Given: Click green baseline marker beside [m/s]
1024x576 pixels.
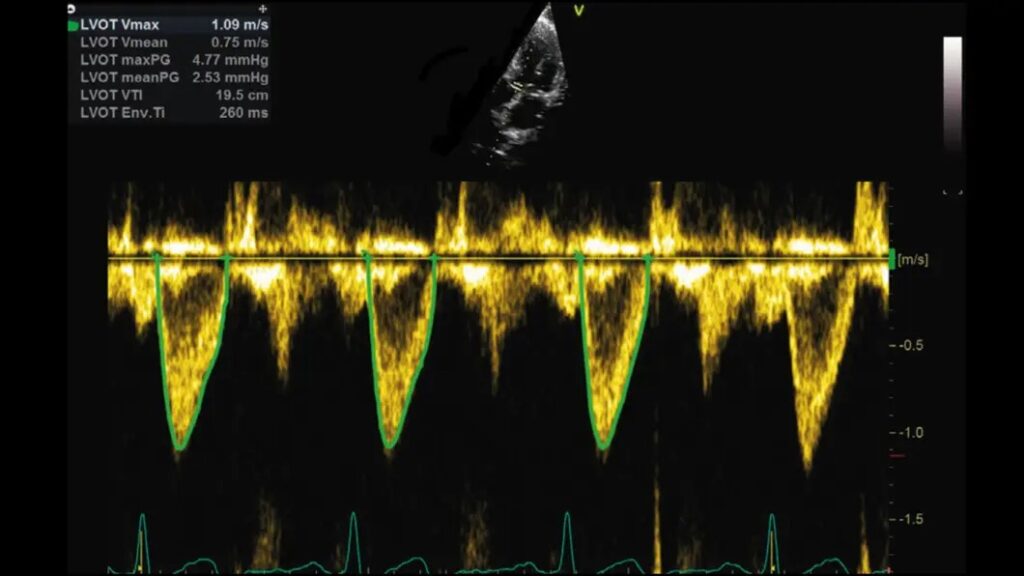Looking at the screenshot, I should pyautogui.click(x=892, y=259).
